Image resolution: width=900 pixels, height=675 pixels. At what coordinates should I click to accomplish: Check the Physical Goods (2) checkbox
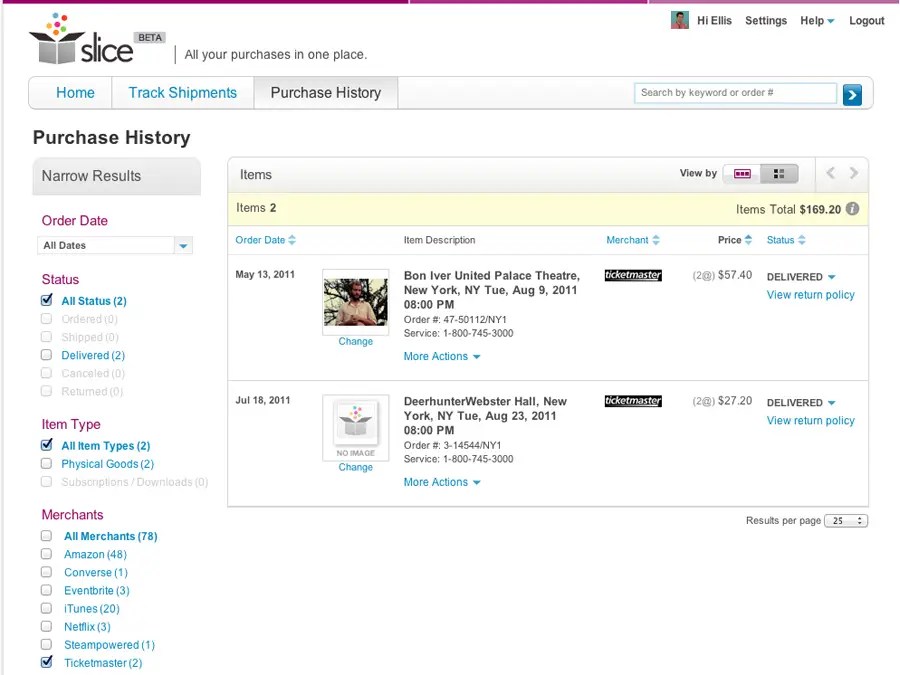pos(46,463)
